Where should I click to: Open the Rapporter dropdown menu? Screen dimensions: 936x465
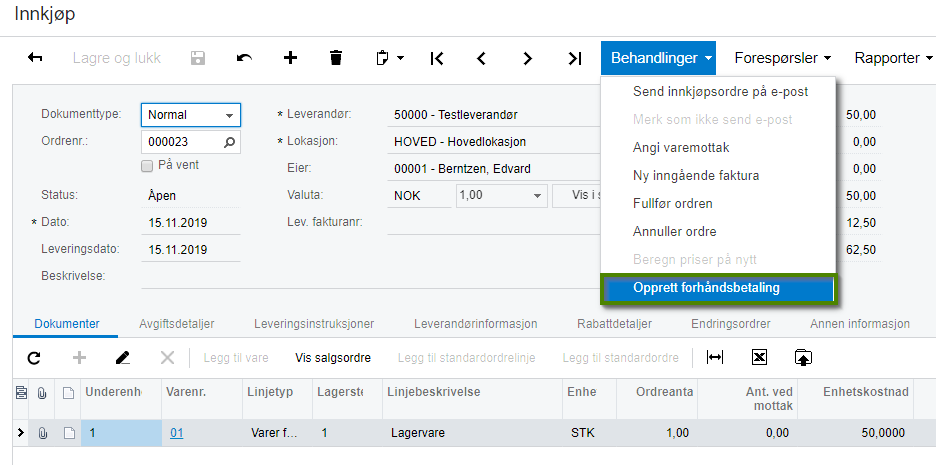point(893,58)
